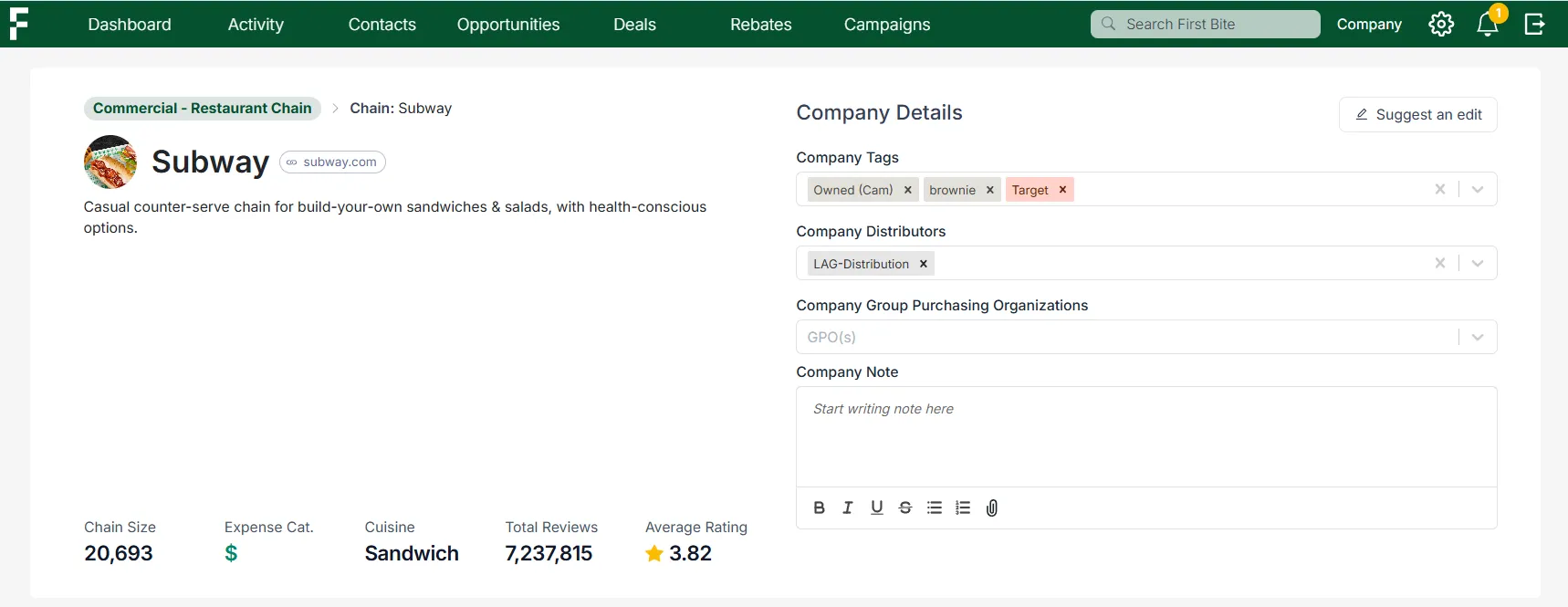
Task: Toggle strikethrough formatting in note
Action: click(905, 508)
